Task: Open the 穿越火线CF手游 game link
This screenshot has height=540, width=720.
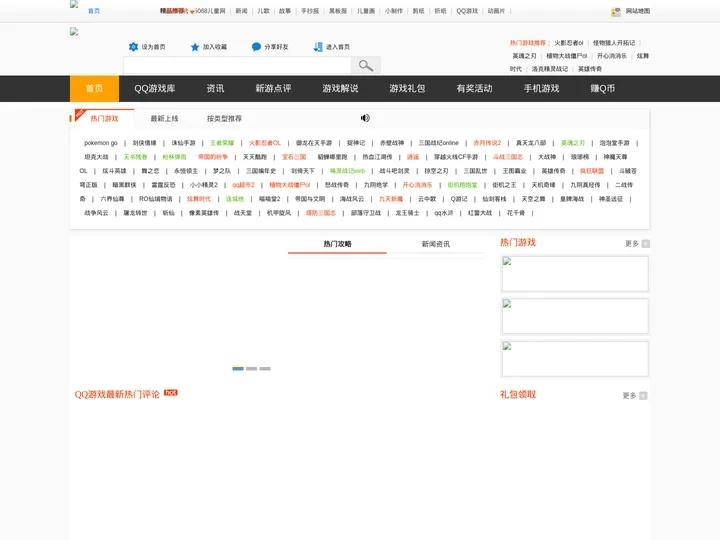Action: (456, 157)
